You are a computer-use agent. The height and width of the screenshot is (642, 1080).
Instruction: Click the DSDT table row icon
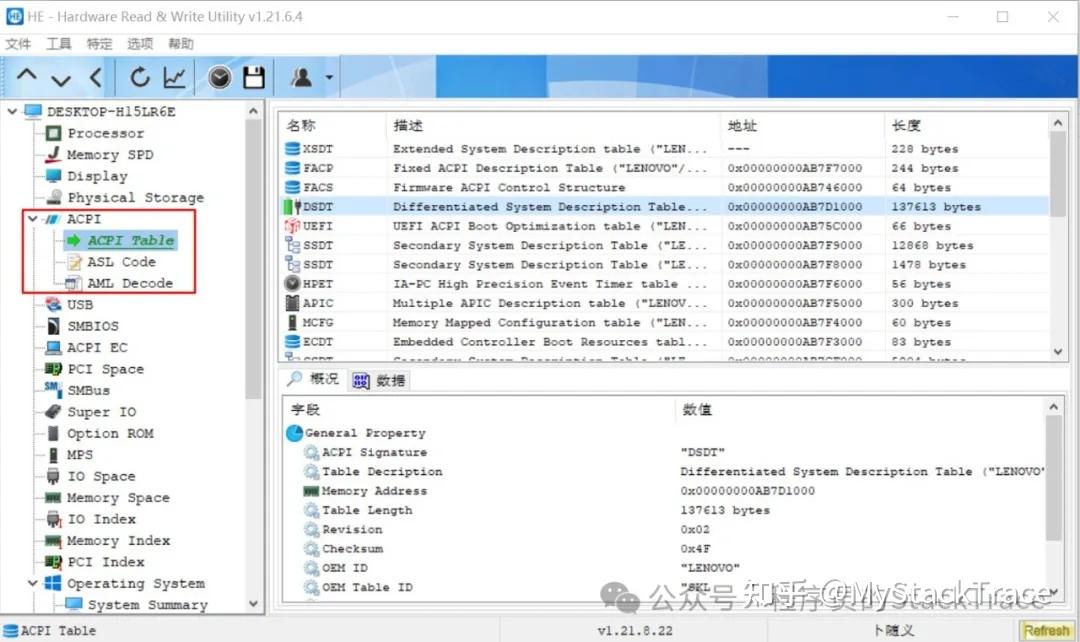pos(292,207)
